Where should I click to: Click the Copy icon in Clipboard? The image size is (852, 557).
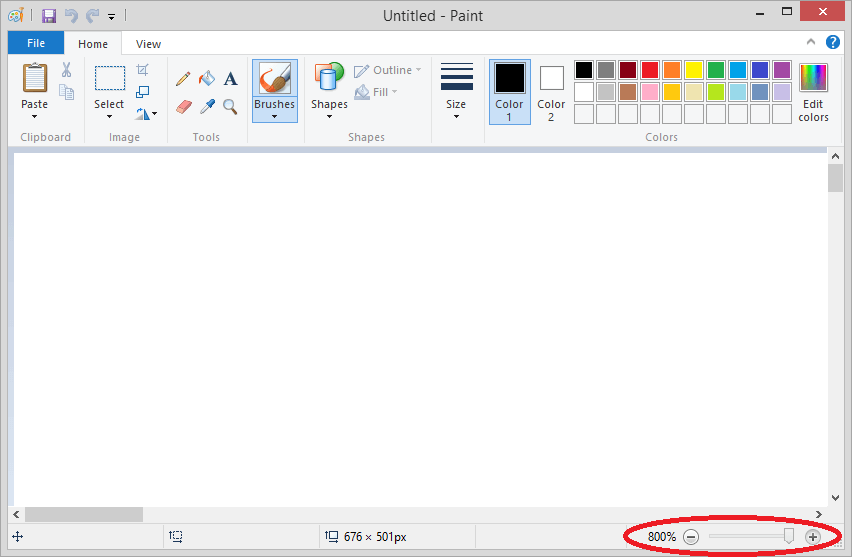66,92
